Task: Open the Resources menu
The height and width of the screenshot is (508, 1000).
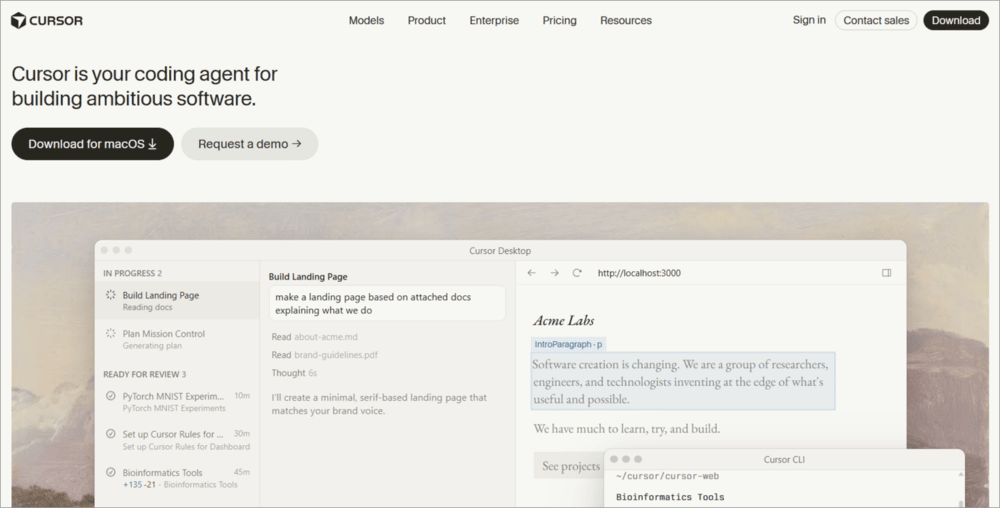Action: [x=626, y=20]
